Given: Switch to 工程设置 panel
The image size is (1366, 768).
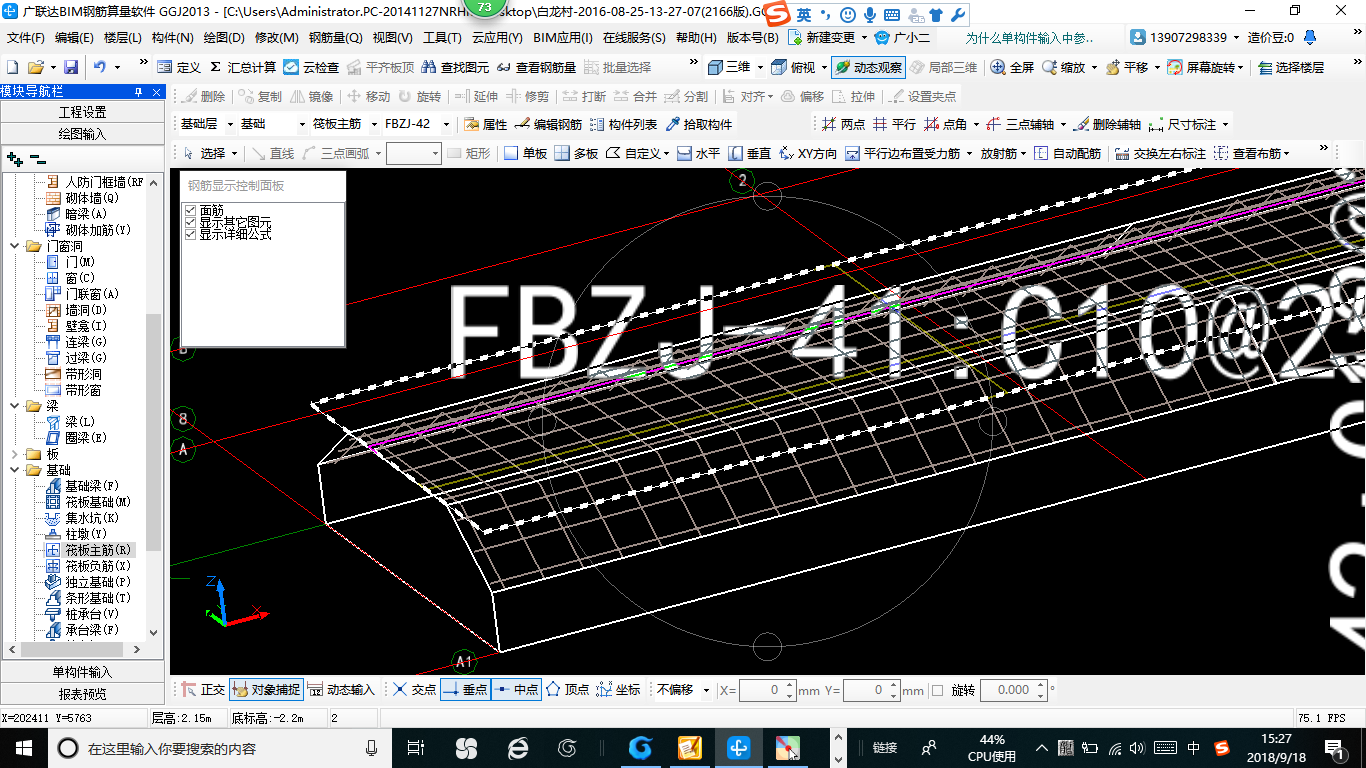Looking at the screenshot, I should coord(82,112).
